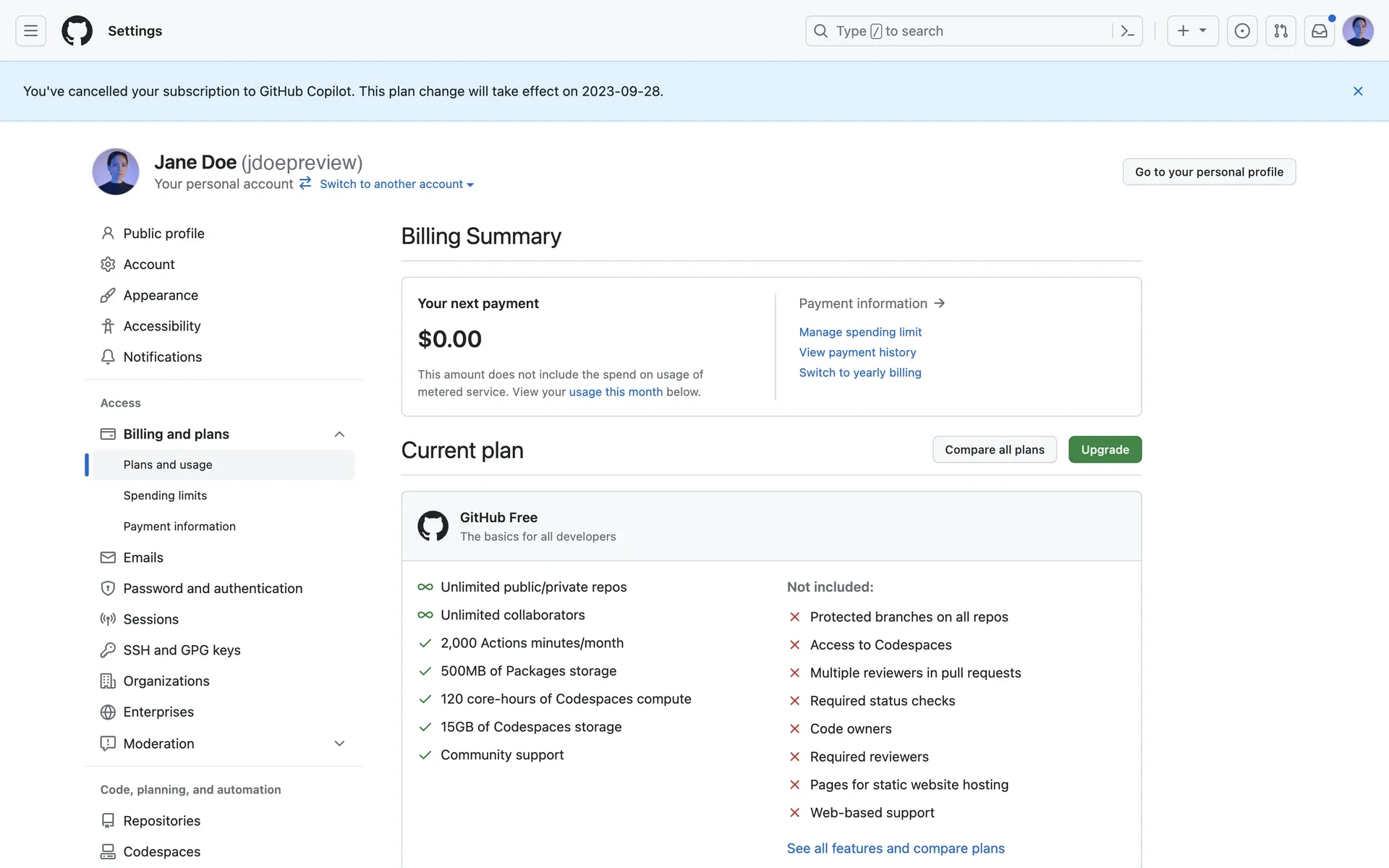Click the Moderation sidebar item
Screen dimensions: 1389x868
[x=224, y=744]
